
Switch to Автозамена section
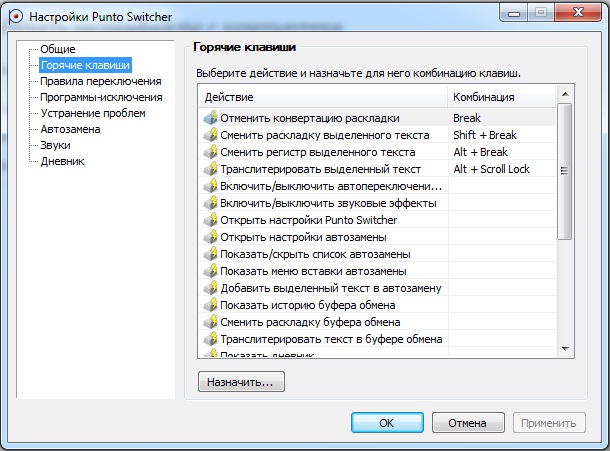(x=70, y=129)
